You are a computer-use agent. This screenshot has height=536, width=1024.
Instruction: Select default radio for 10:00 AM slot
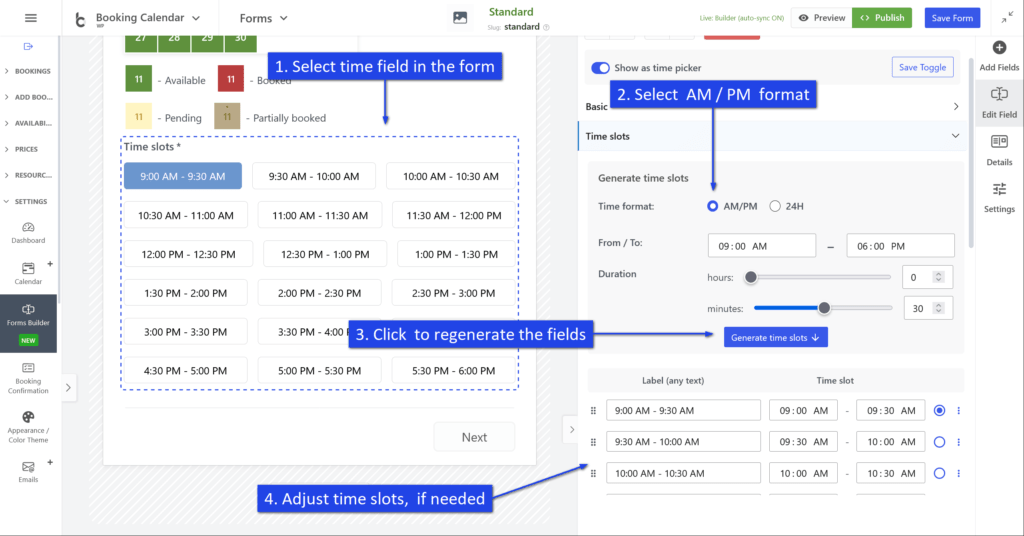(939, 473)
